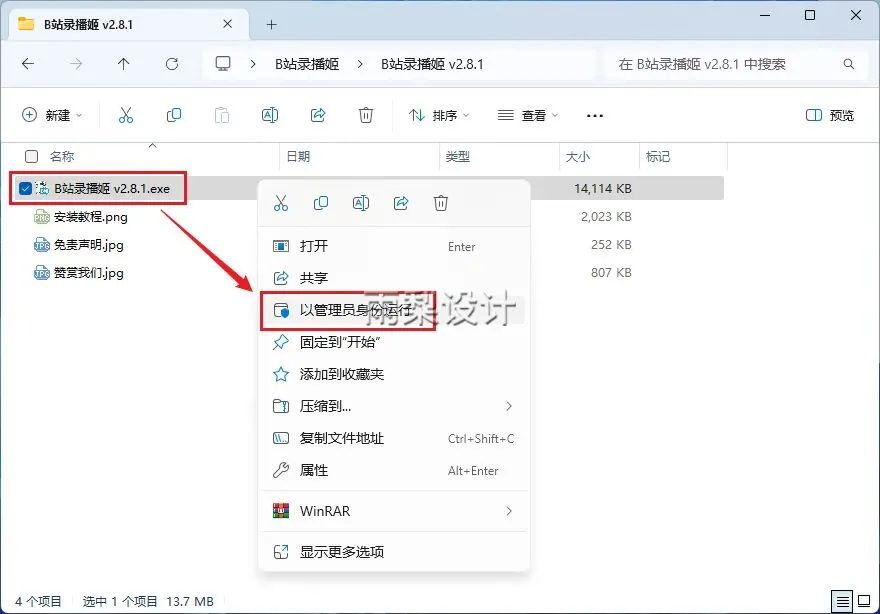This screenshot has width=880, height=614.
Task: Refresh the current folder
Action: pos(172,64)
